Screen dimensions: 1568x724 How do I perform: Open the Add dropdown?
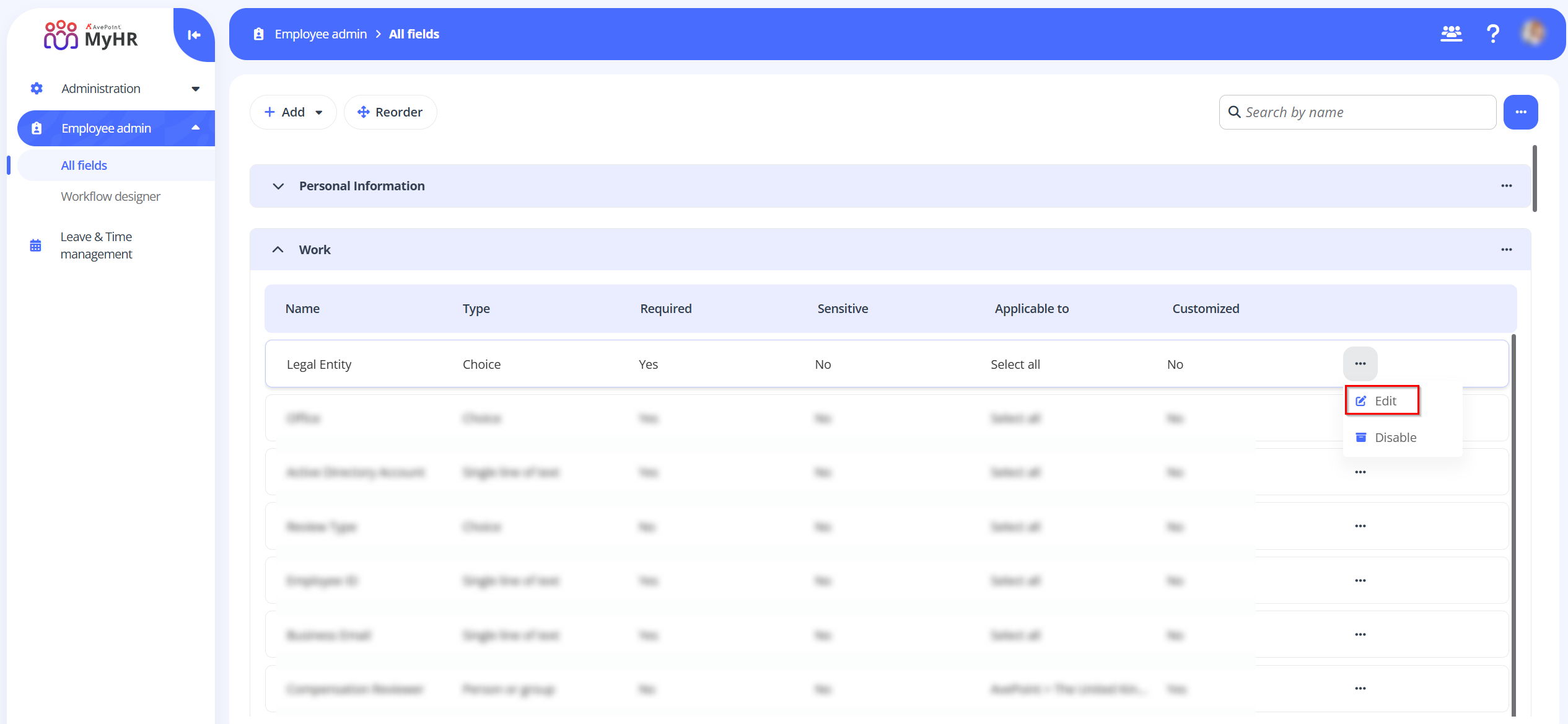293,112
